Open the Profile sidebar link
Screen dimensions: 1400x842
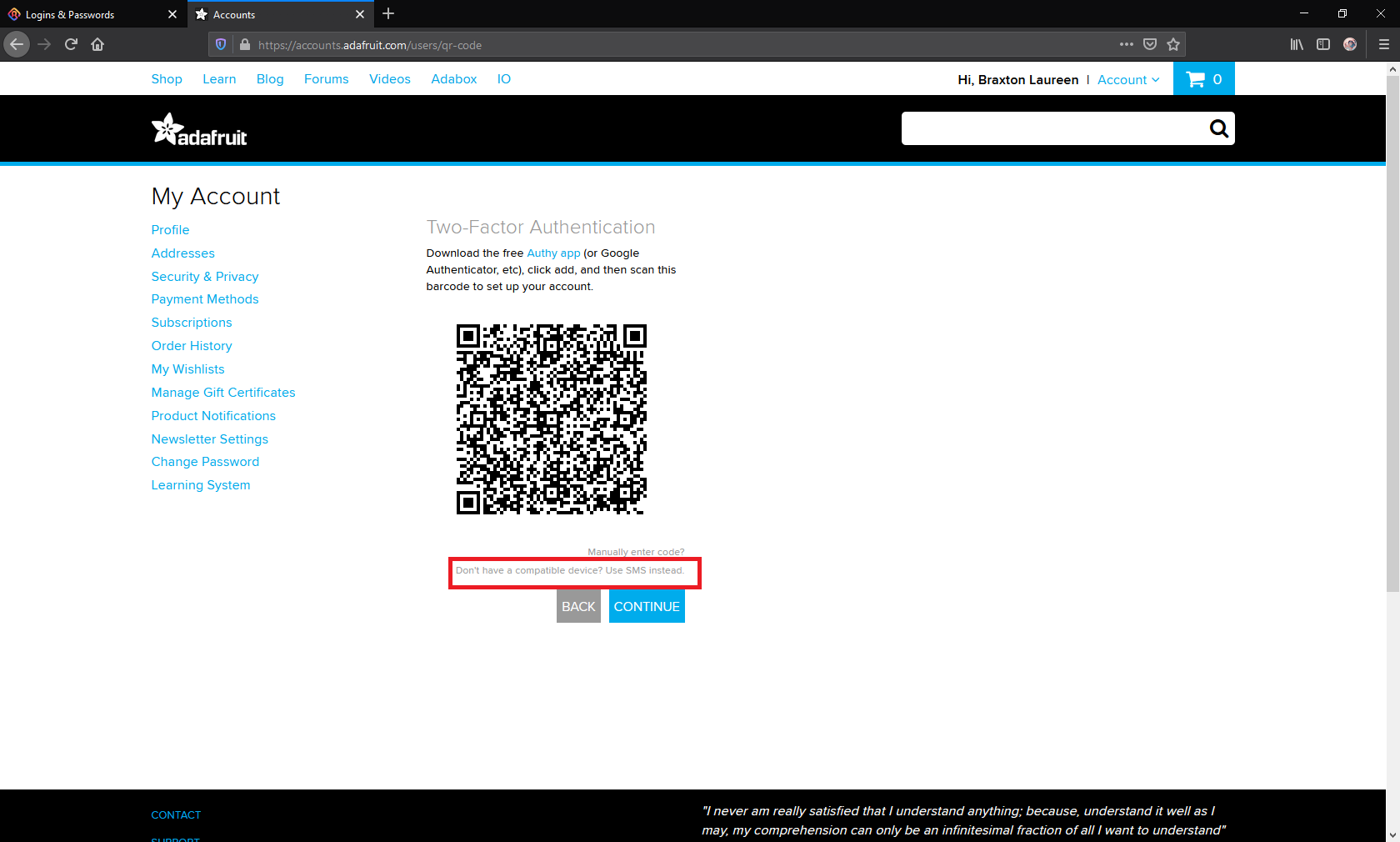point(170,230)
